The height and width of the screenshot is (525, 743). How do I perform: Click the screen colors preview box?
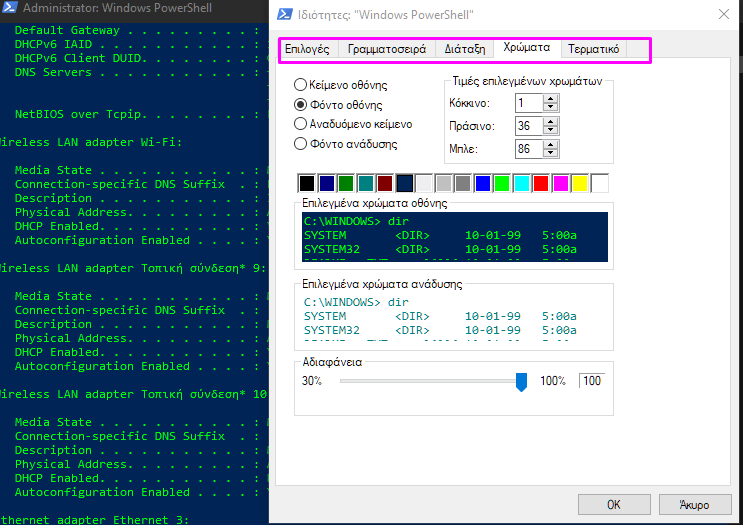point(455,237)
